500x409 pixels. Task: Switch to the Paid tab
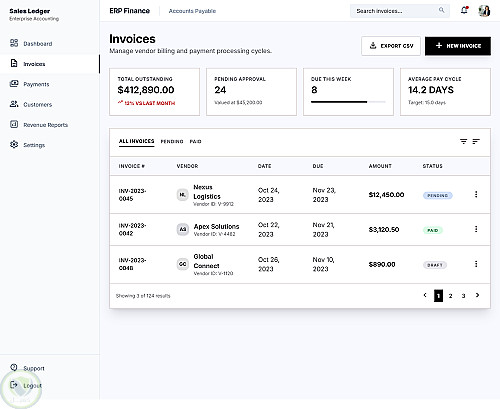[195, 141]
